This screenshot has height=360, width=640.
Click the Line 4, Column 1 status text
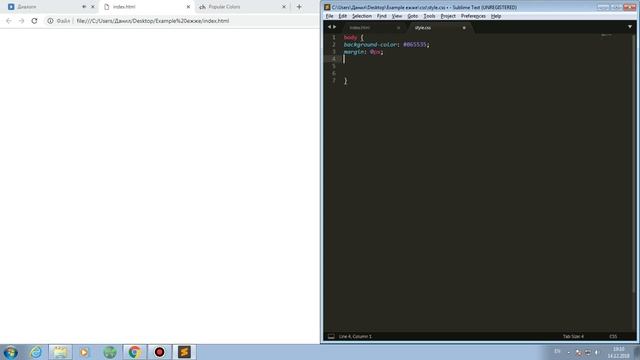pos(355,336)
